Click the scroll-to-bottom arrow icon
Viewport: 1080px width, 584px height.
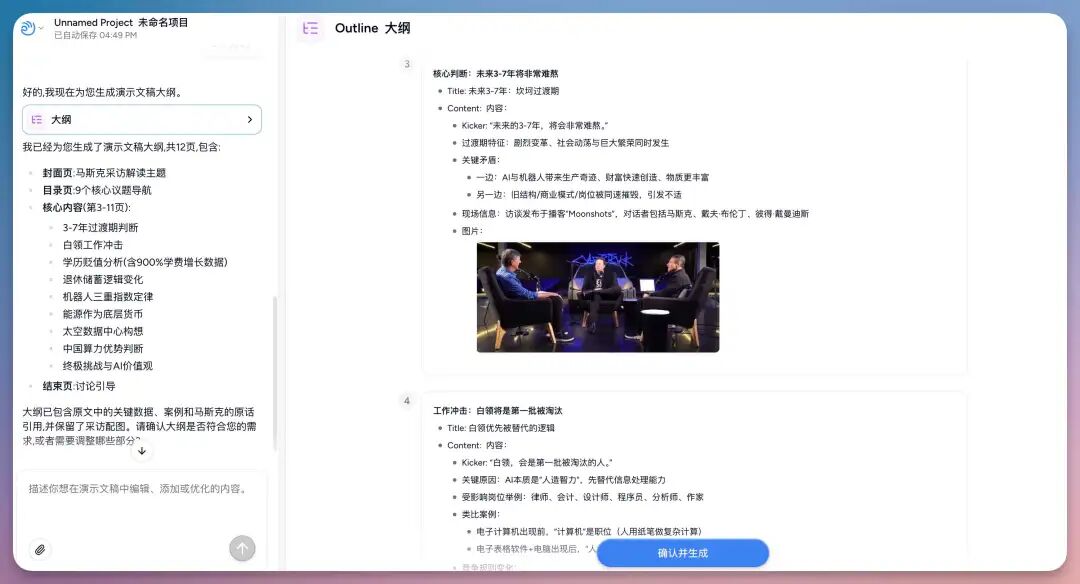[x=141, y=450]
